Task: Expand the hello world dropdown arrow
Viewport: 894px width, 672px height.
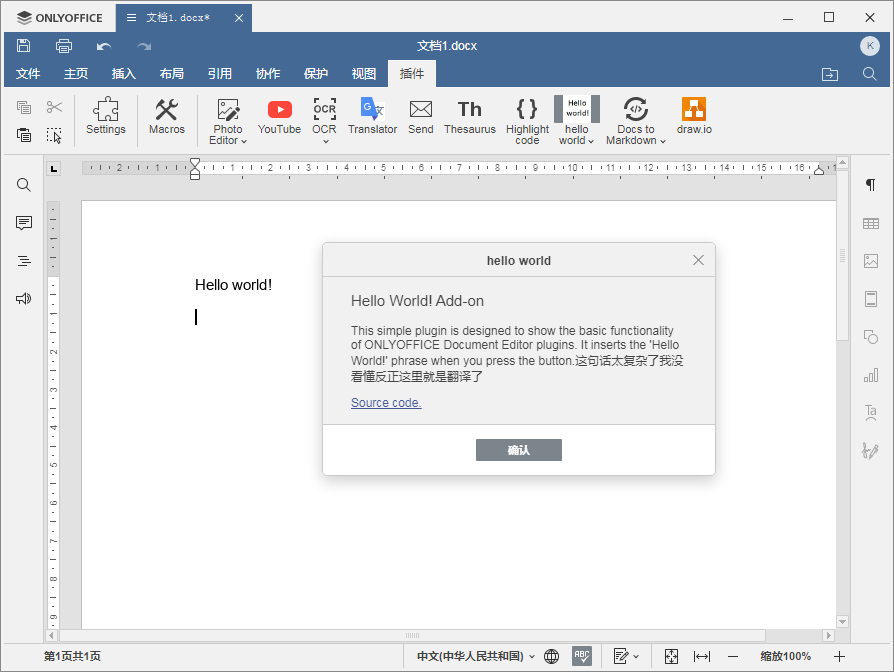Action: (x=591, y=141)
